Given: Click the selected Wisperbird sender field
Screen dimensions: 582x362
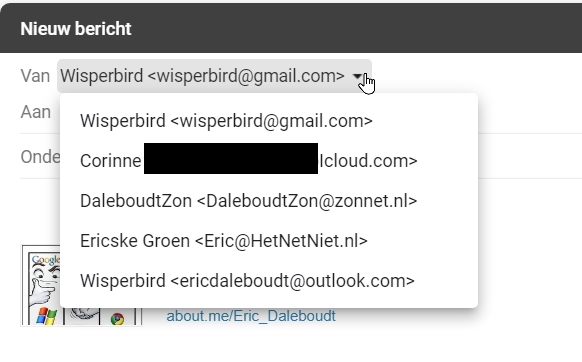Looking at the screenshot, I should (x=214, y=76).
